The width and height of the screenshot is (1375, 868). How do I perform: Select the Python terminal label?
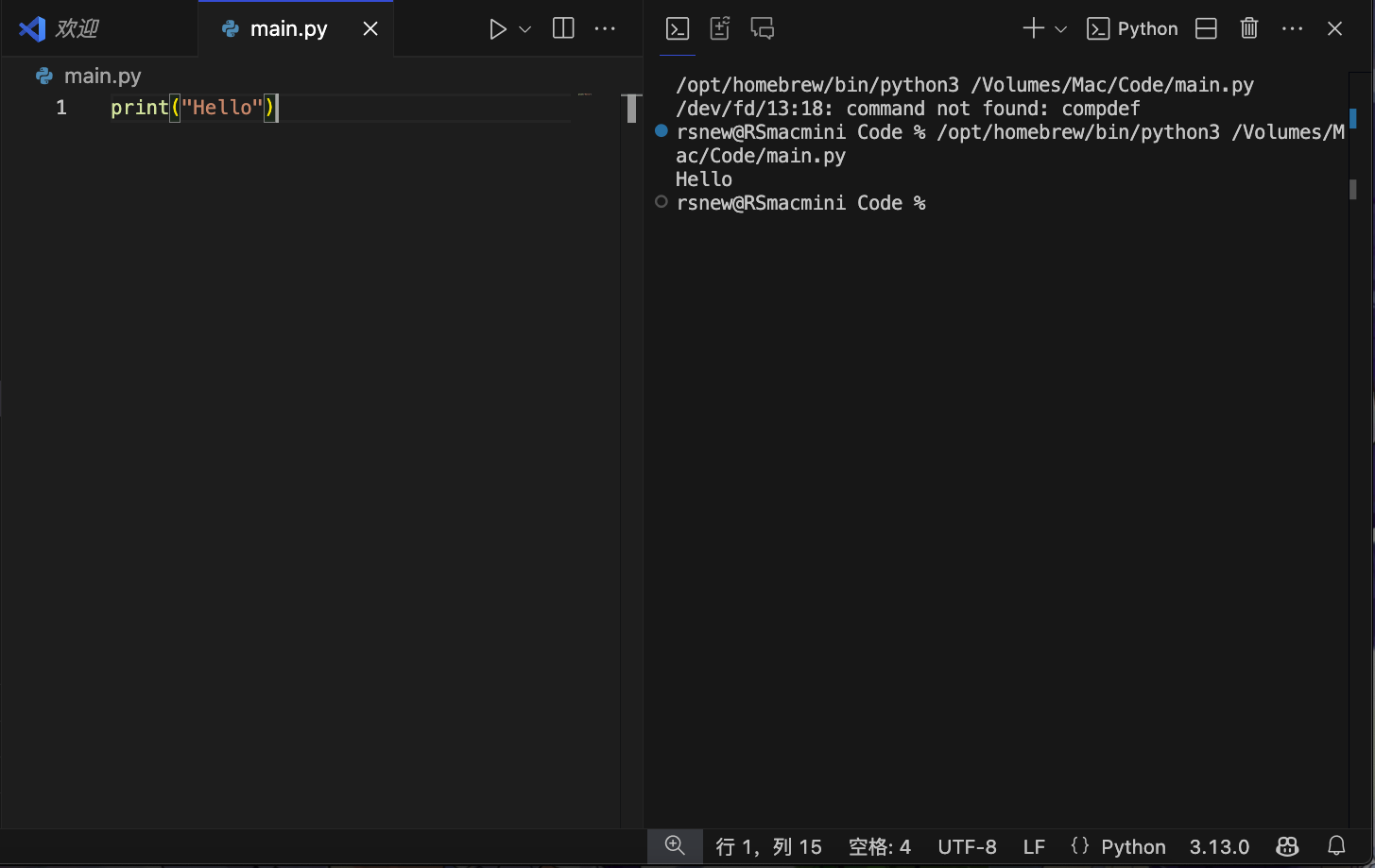click(x=1132, y=28)
